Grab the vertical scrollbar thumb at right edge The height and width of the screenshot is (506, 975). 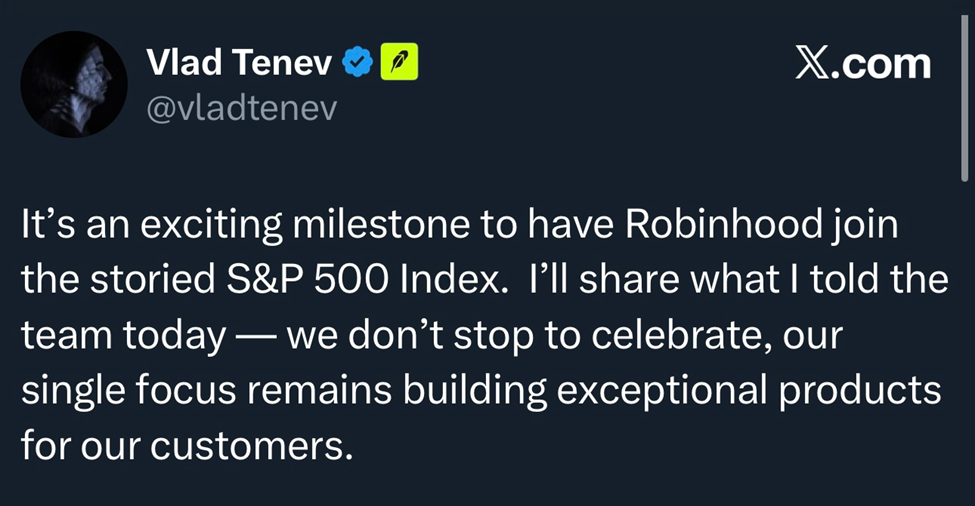(x=964, y=98)
